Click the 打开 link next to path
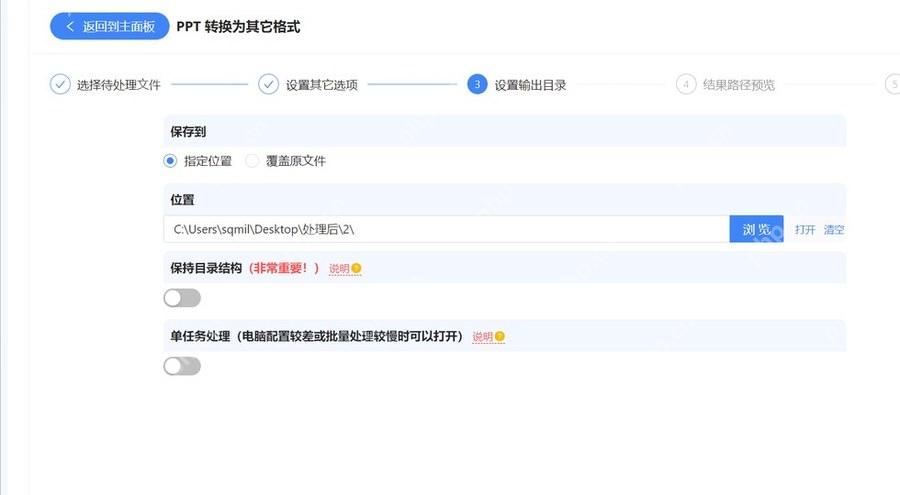Viewport: 900px width, 495px height. coord(805,230)
